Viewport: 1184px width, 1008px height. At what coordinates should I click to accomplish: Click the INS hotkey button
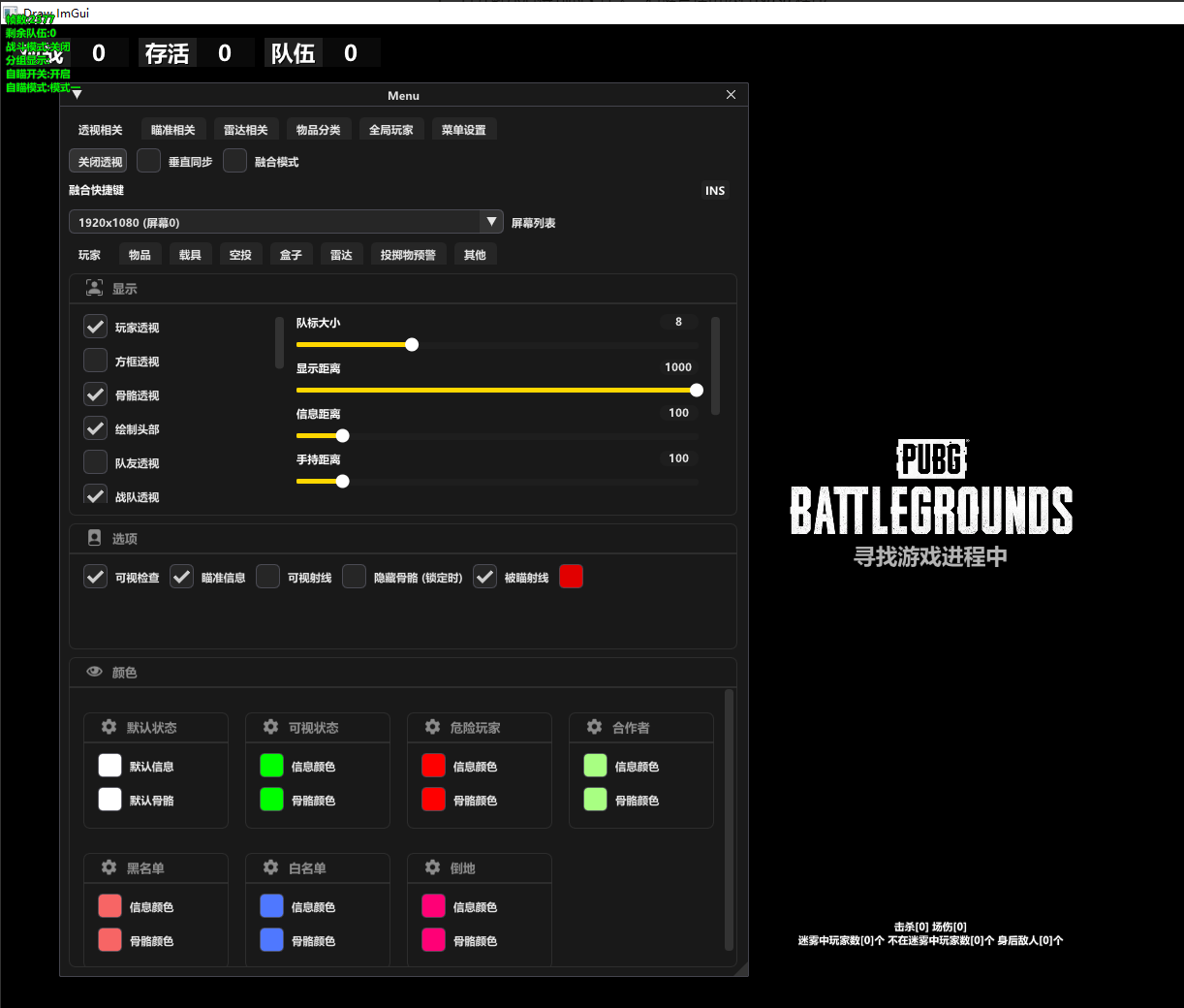[x=715, y=191]
